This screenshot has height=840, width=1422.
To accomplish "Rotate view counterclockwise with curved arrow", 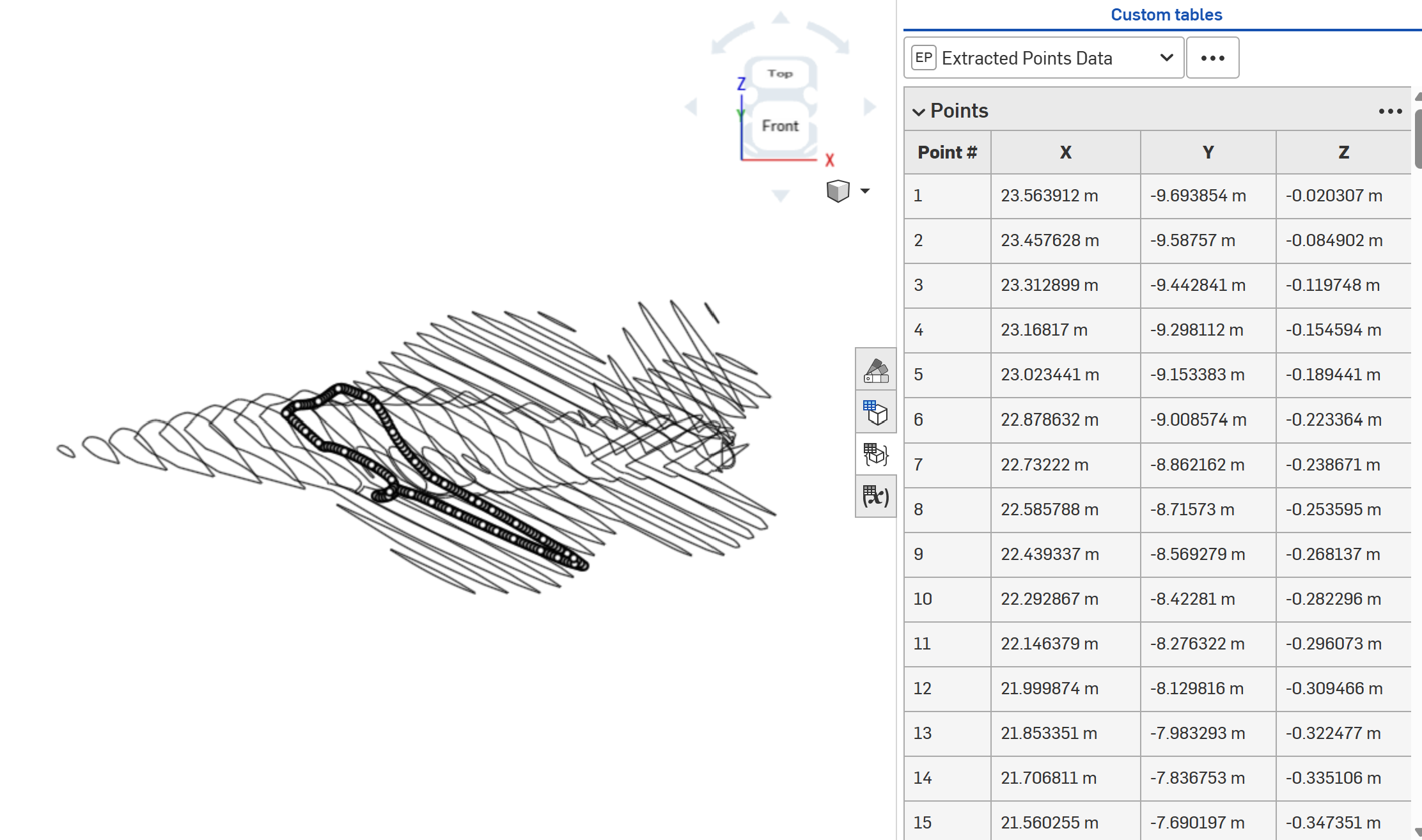I will (732, 37).
